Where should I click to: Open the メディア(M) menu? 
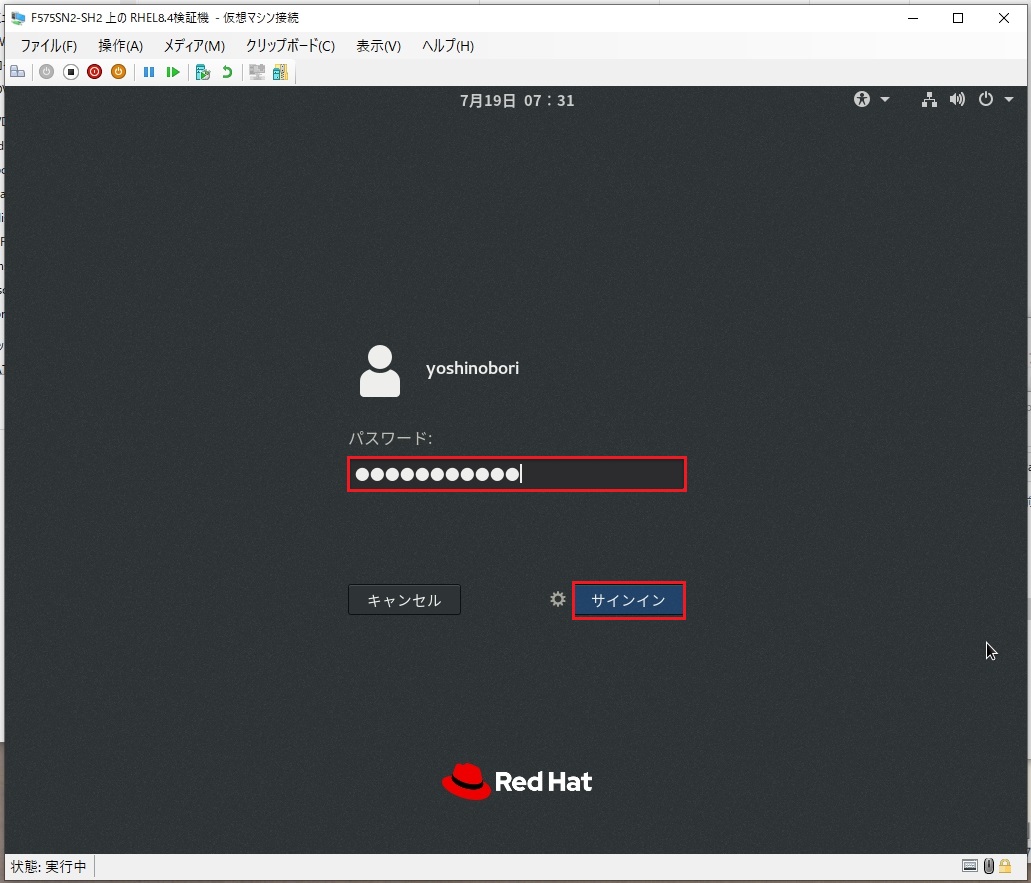[193, 45]
